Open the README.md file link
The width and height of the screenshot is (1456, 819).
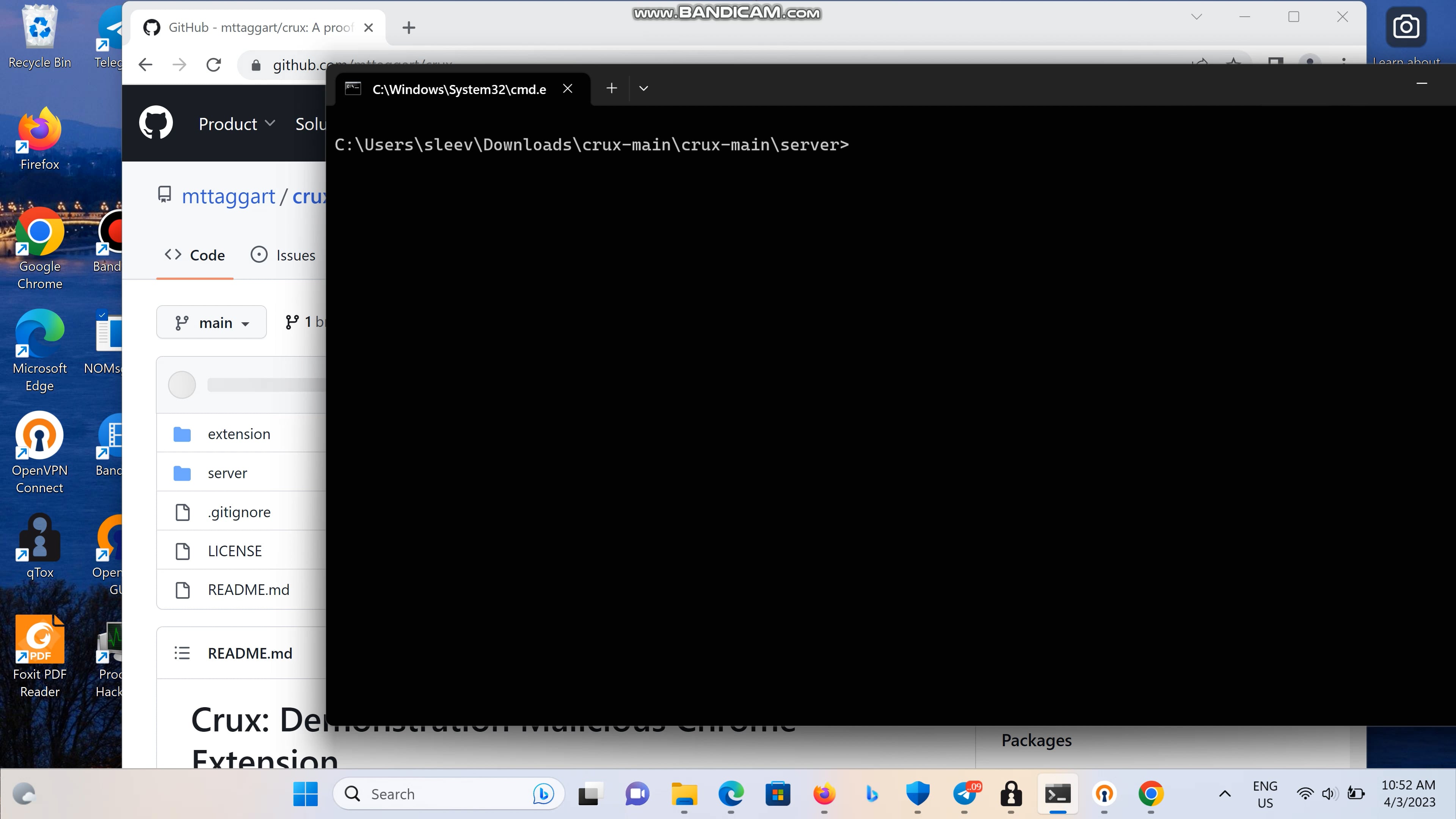click(248, 590)
